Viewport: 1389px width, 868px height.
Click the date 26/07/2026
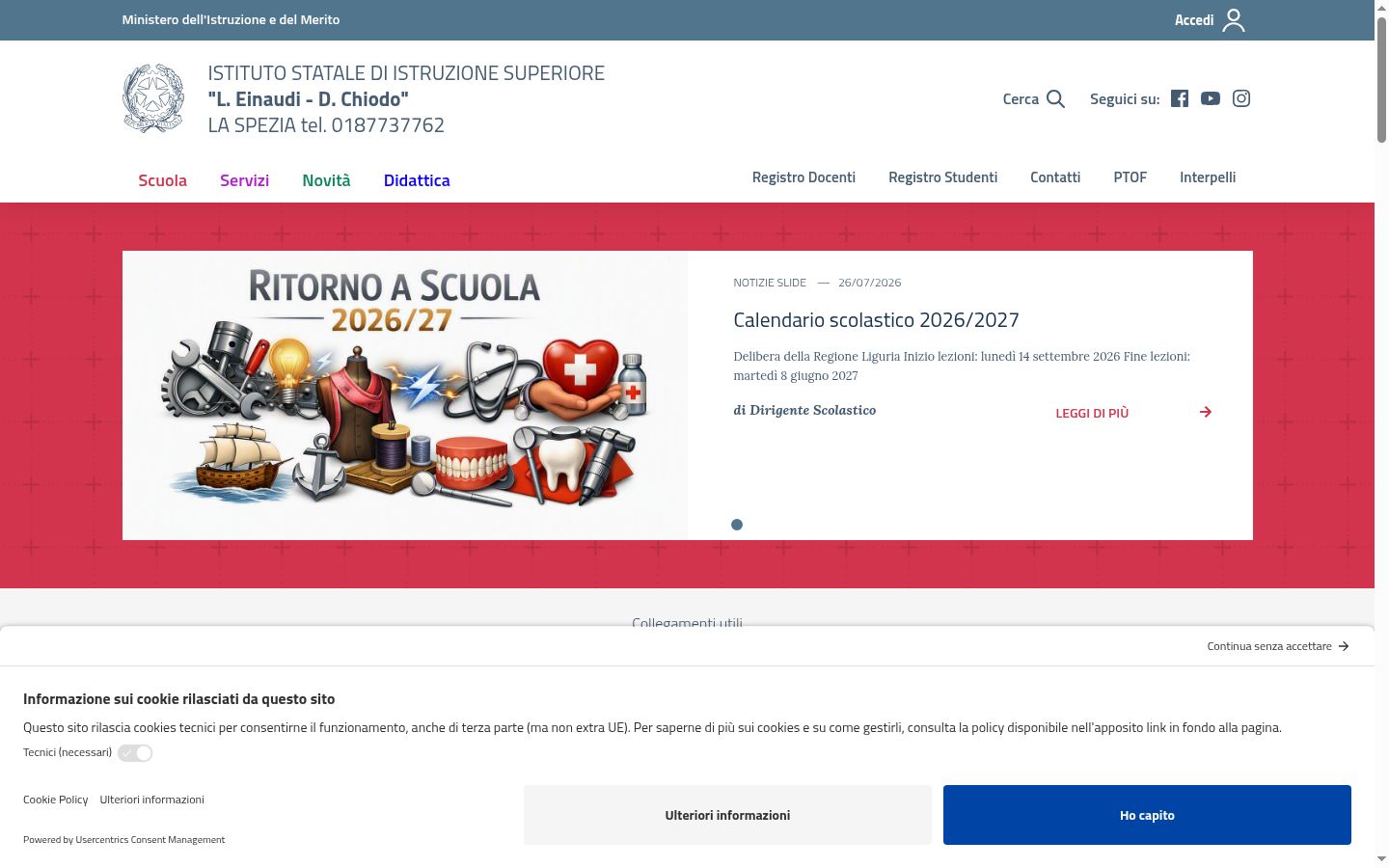[x=870, y=283]
